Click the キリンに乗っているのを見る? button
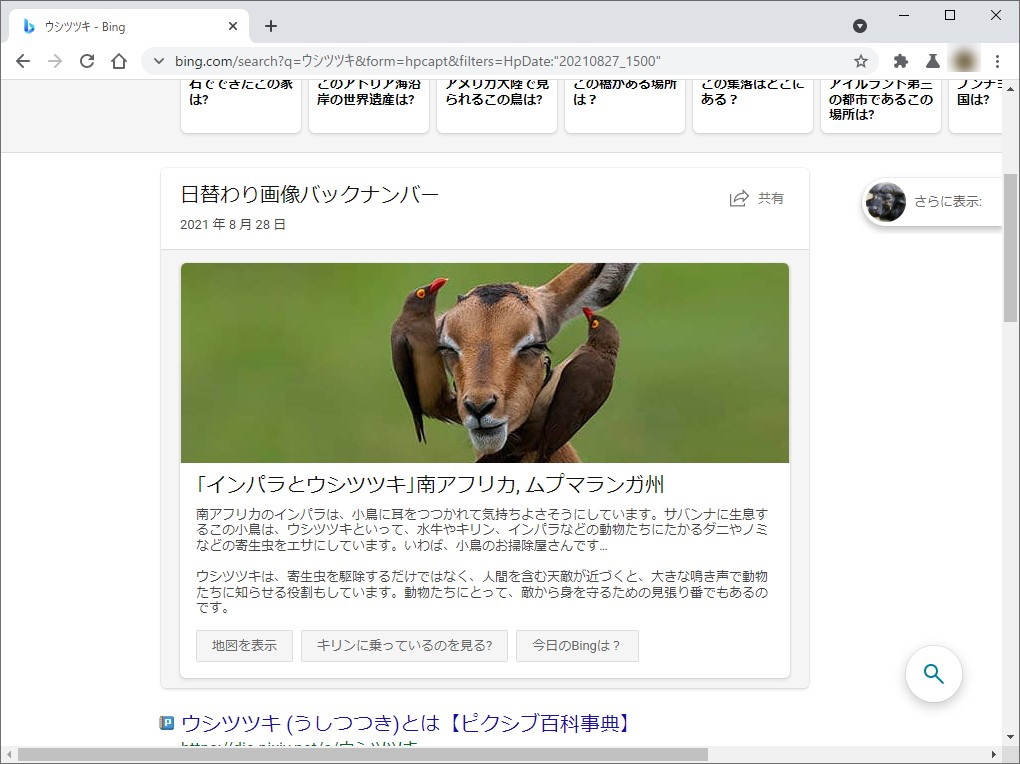1020x764 pixels. point(404,645)
